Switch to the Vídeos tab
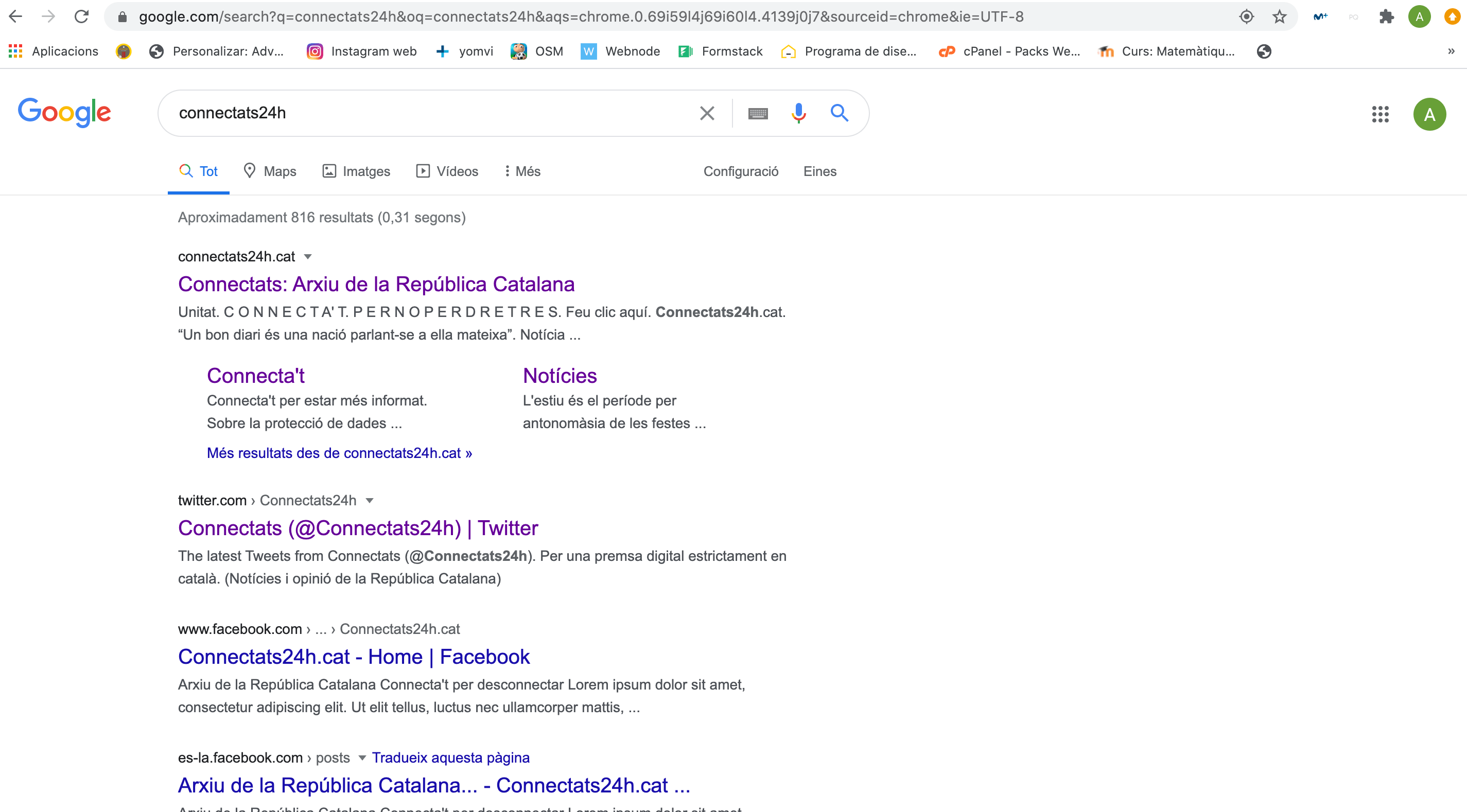The height and width of the screenshot is (812, 1467). pyautogui.click(x=447, y=171)
